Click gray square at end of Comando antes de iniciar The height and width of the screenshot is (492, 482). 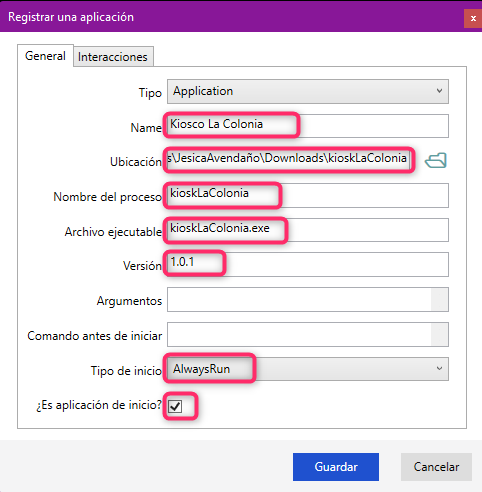point(439,334)
